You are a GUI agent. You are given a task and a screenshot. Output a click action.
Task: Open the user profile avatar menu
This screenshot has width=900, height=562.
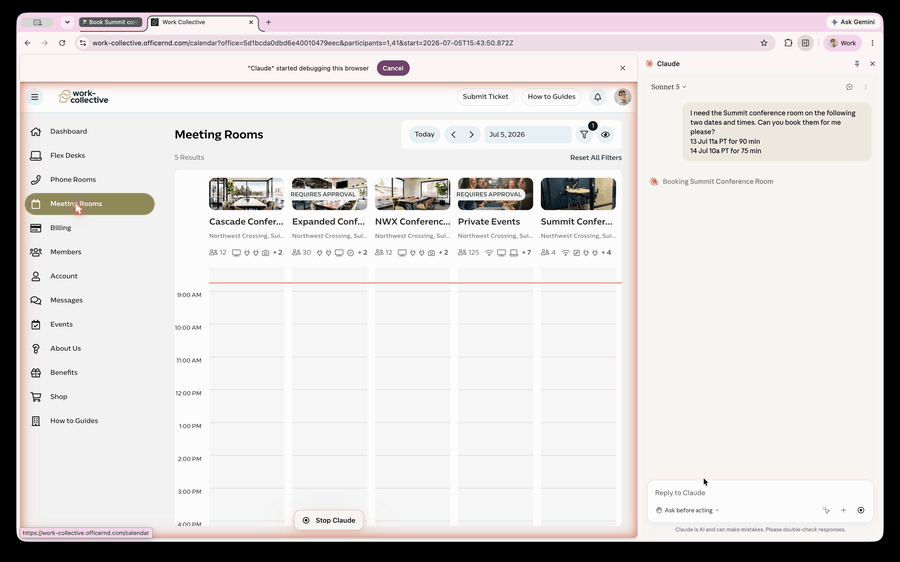pos(623,96)
